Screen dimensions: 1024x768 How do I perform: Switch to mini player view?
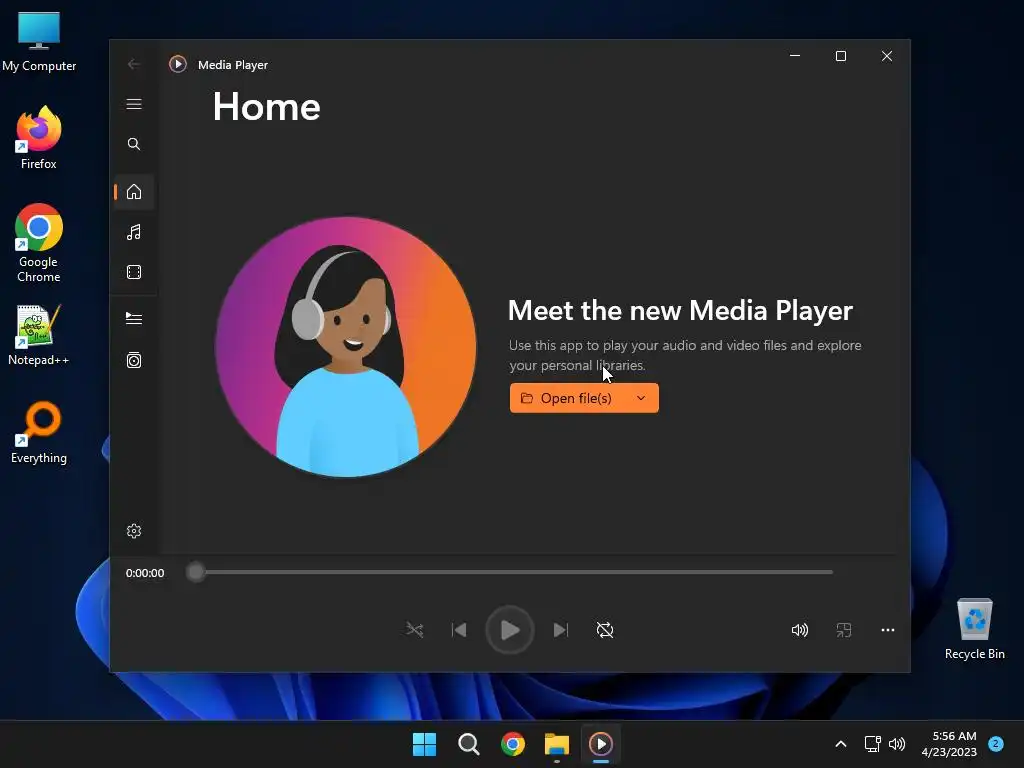[844, 630]
